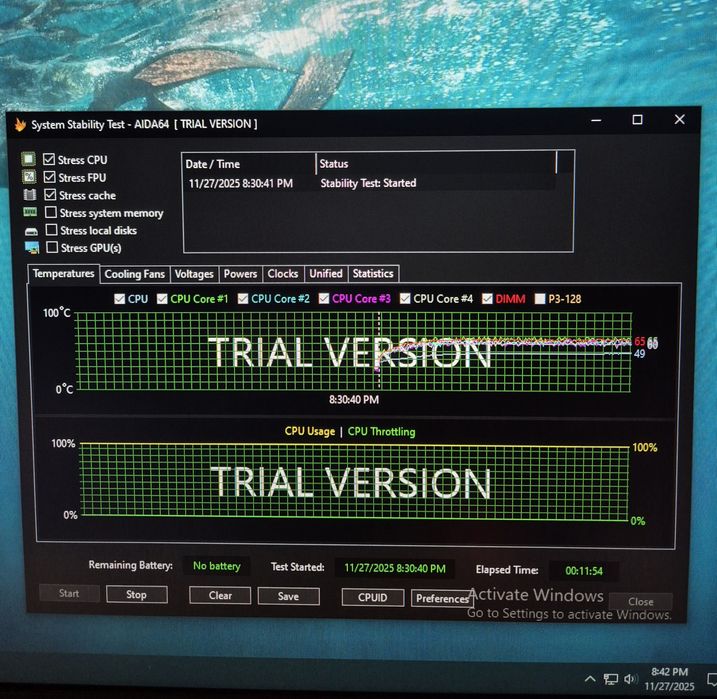Click the disk drive icon beside Stress local disks

(31, 231)
